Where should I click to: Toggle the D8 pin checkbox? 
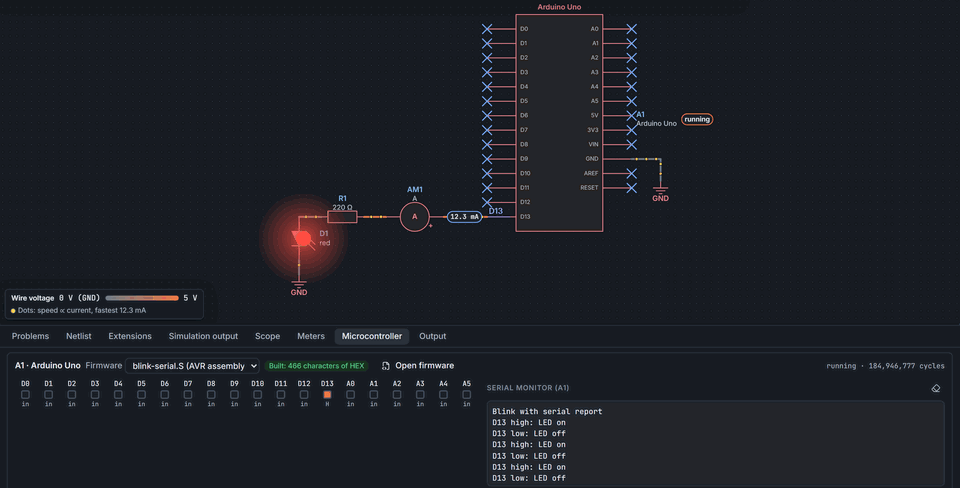[211, 395]
